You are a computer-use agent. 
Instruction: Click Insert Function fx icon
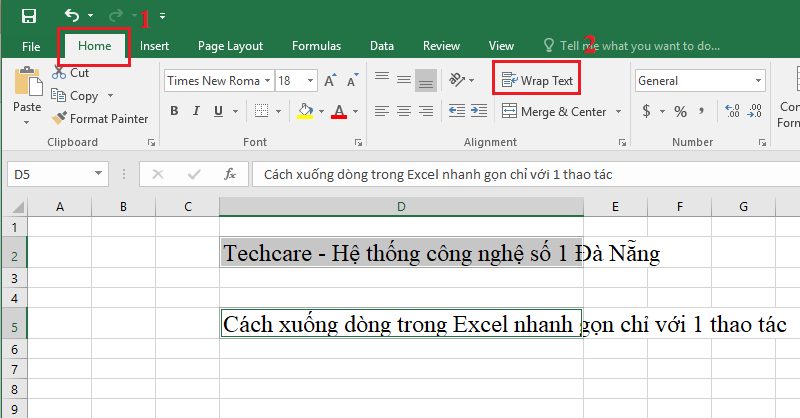(230, 175)
